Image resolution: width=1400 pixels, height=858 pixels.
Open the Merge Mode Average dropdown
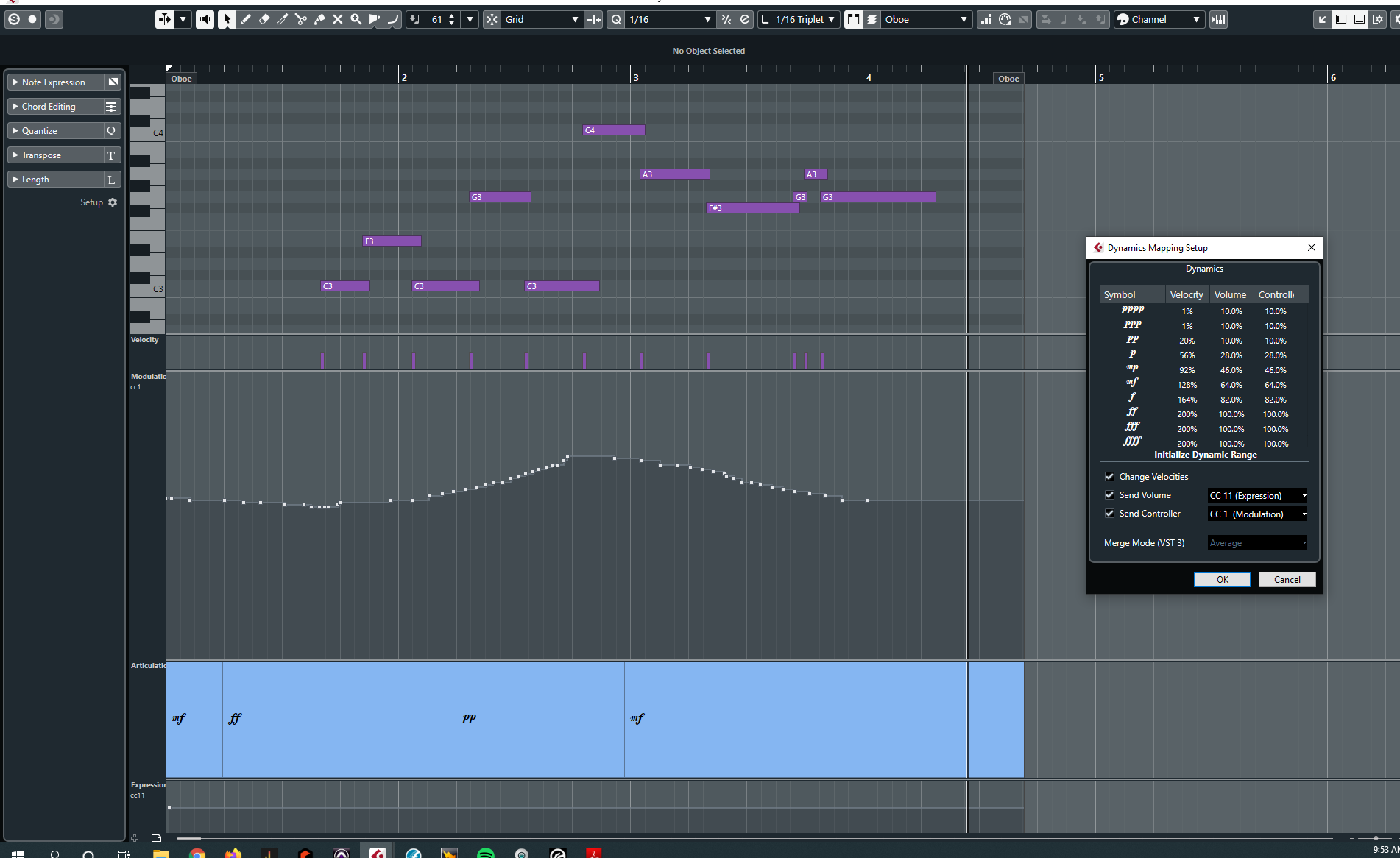[1258, 543]
